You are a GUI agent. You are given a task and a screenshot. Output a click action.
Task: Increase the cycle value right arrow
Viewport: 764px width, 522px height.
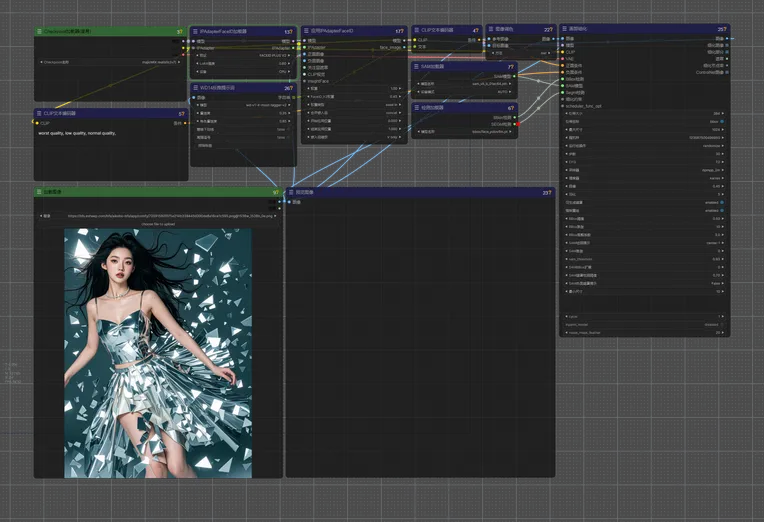pyautogui.click(x=723, y=316)
